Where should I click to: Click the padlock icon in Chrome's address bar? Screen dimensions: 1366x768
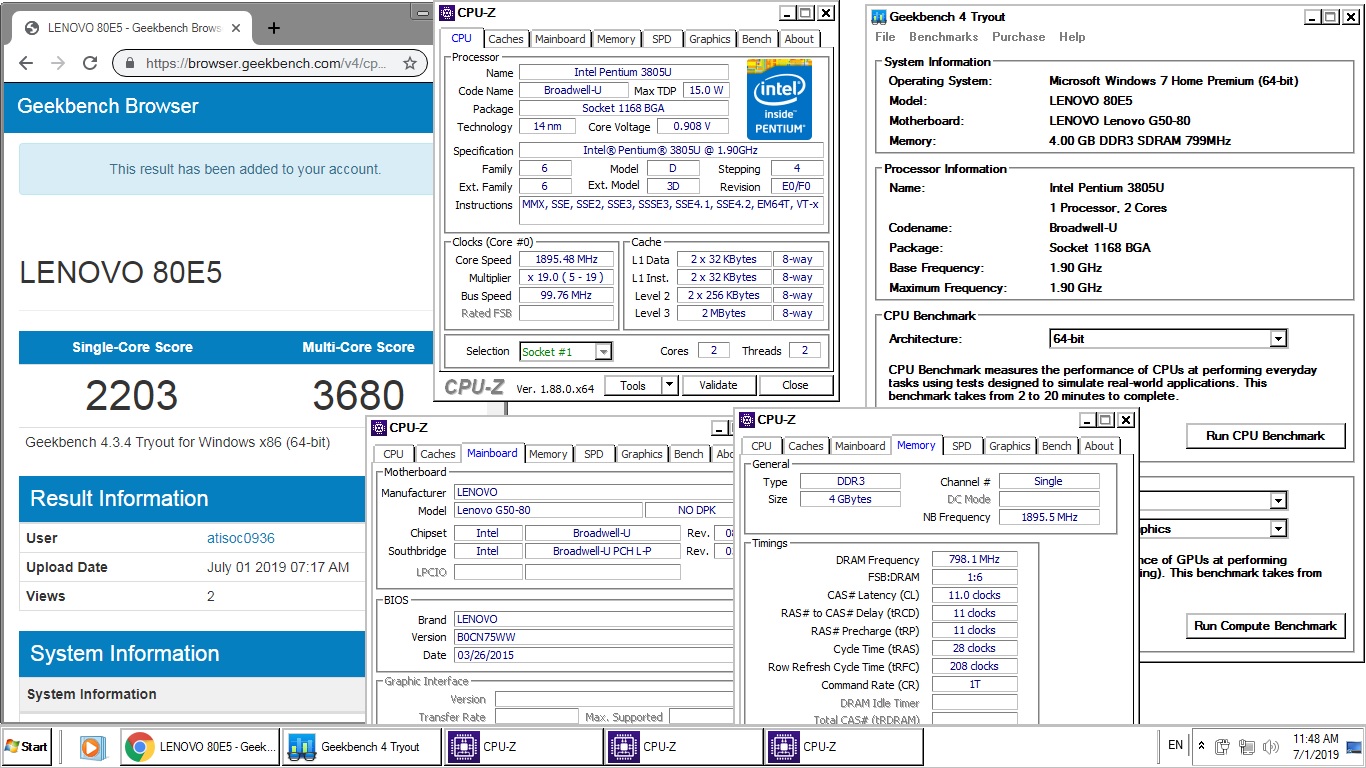pos(130,63)
